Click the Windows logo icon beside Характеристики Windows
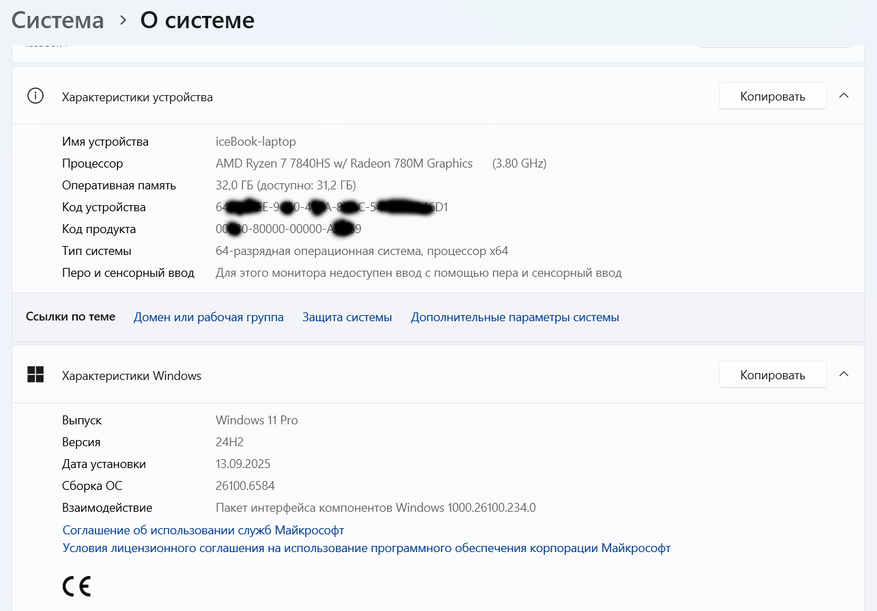This screenshot has width=877, height=611. pyautogui.click(x=35, y=375)
